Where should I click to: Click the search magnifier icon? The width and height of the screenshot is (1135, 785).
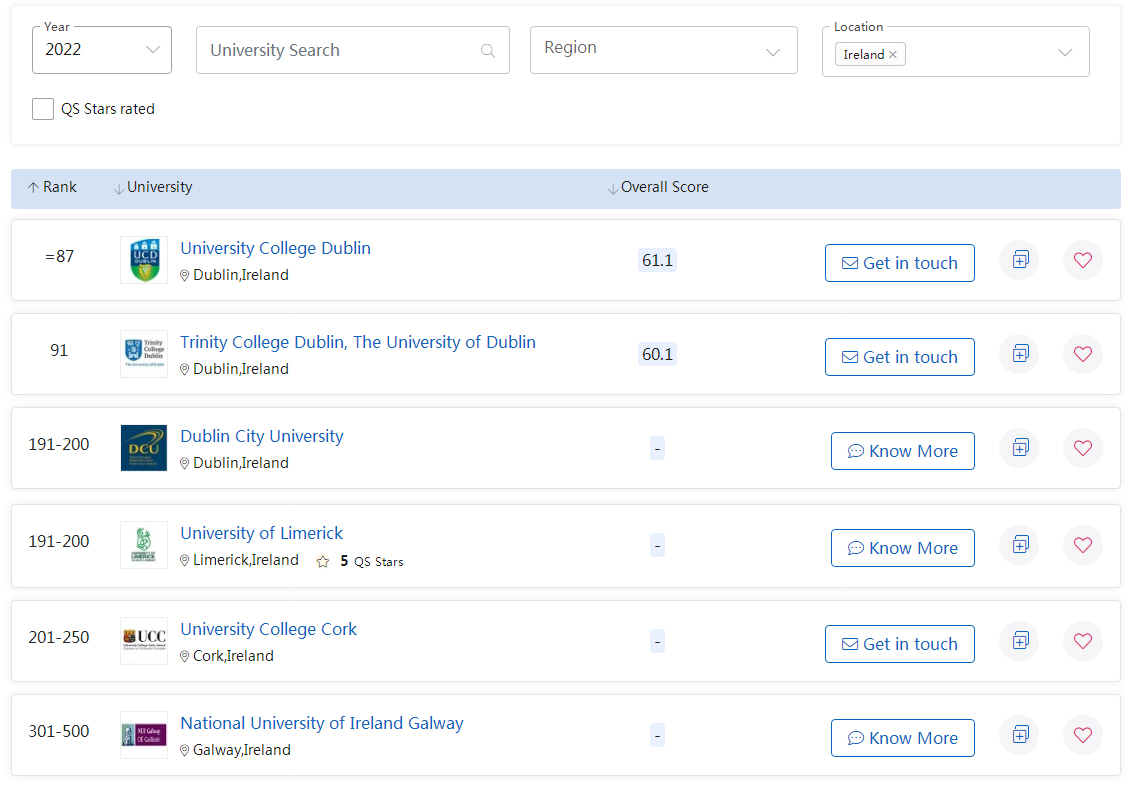point(488,51)
